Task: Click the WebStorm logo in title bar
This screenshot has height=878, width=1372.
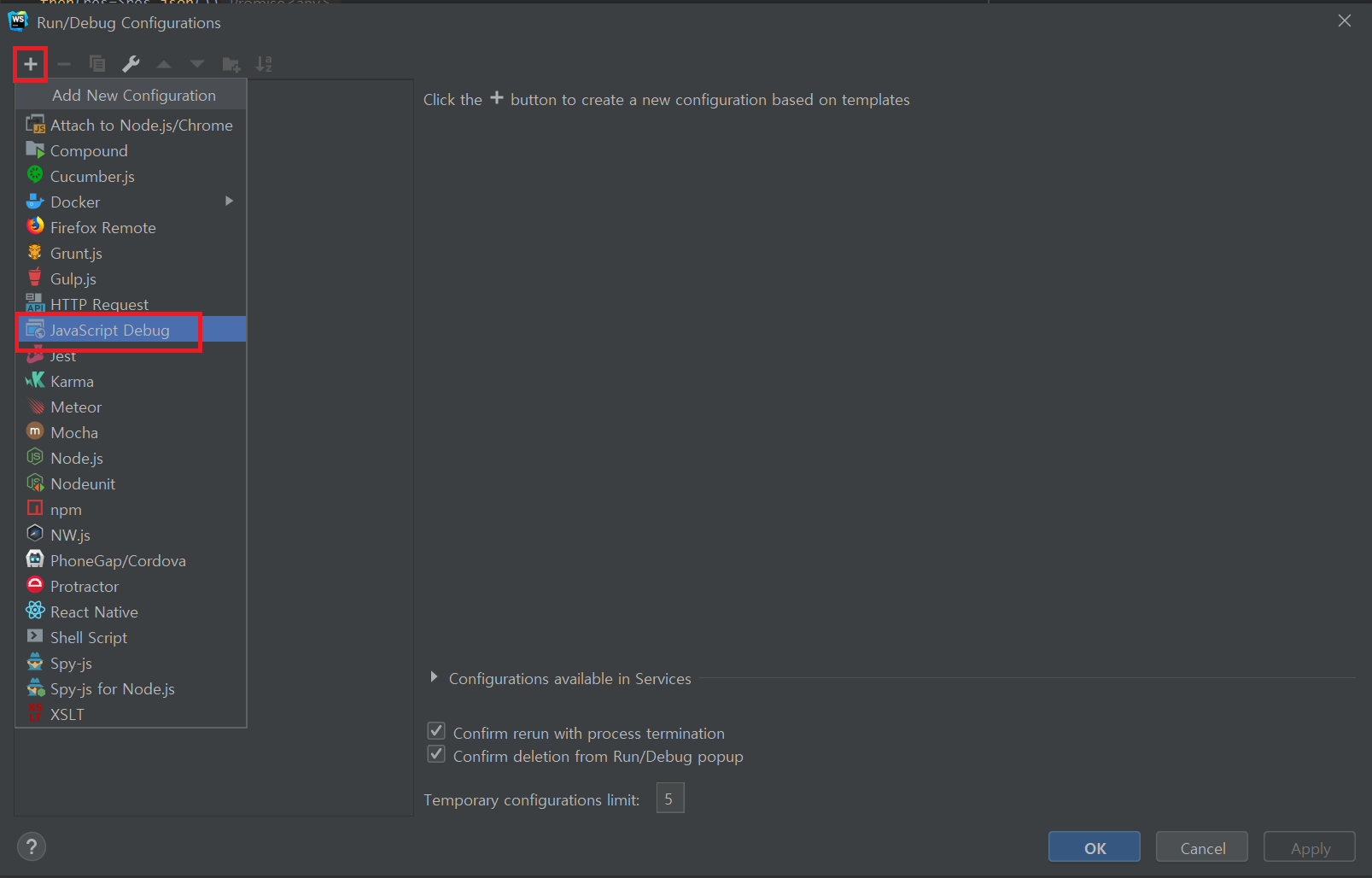Action: pyautogui.click(x=18, y=20)
